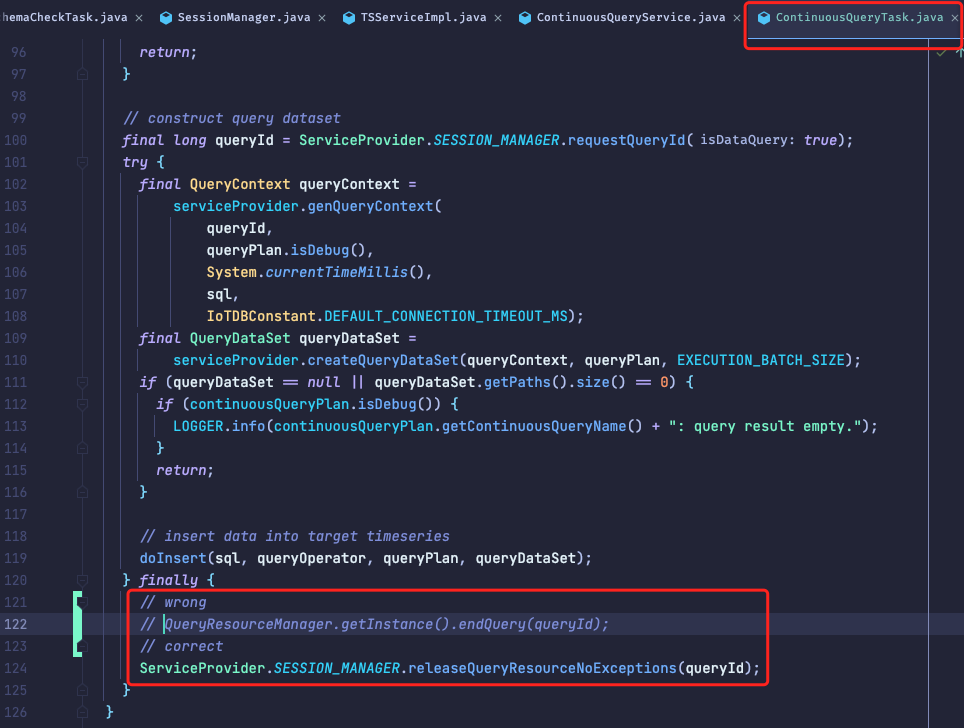Click the QueryDataSet type on line 109
This screenshot has width=964, height=728.
240,338
